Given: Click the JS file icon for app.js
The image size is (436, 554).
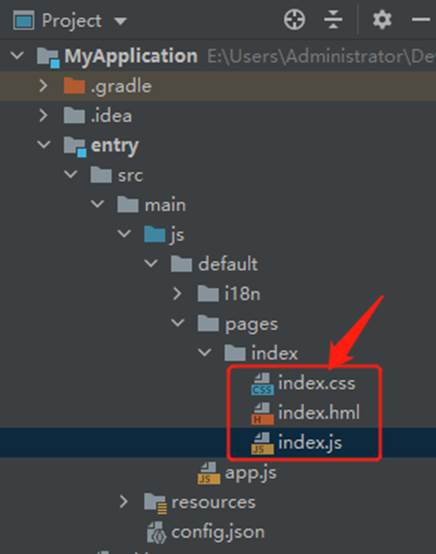Looking at the screenshot, I should (x=208, y=473).
